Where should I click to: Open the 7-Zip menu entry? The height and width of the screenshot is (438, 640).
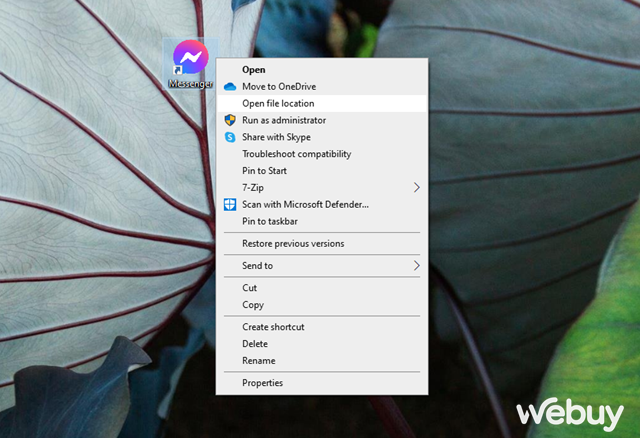pyautogui.click(x=254, y=187)
